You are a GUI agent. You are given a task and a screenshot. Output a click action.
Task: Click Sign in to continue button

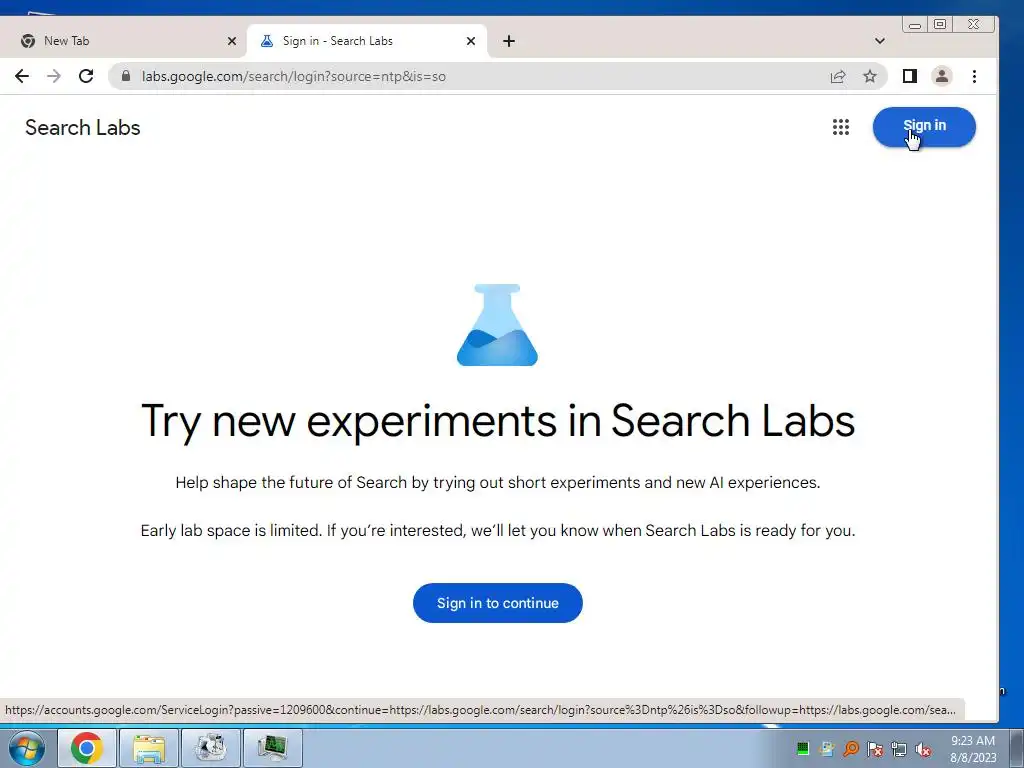click(x=498, y=603)
